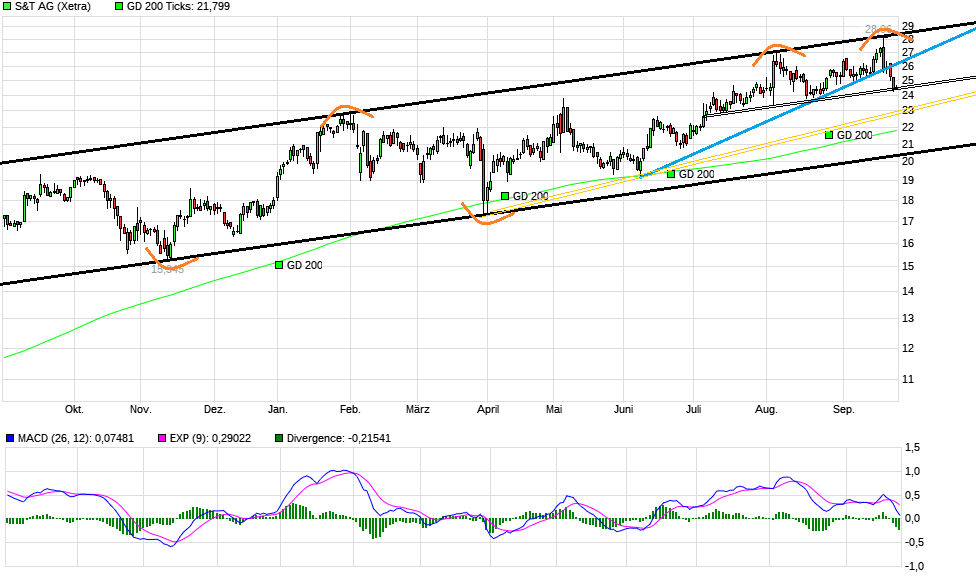Screen dimensions: 976x580
Task: Click the 29 value on the price axis
Action: (x=907, y=24)
